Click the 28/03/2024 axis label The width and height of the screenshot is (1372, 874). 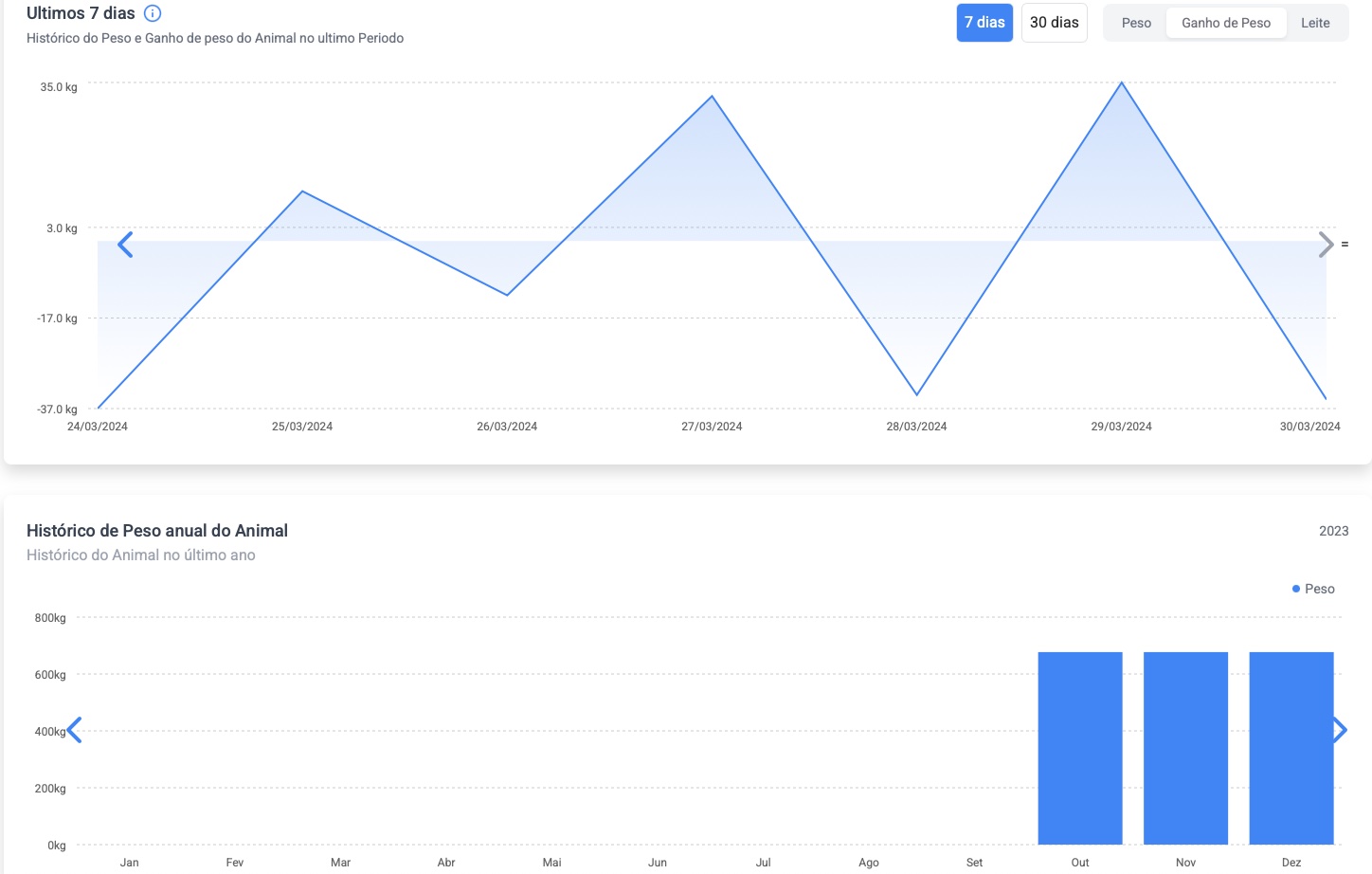[916, 427]
